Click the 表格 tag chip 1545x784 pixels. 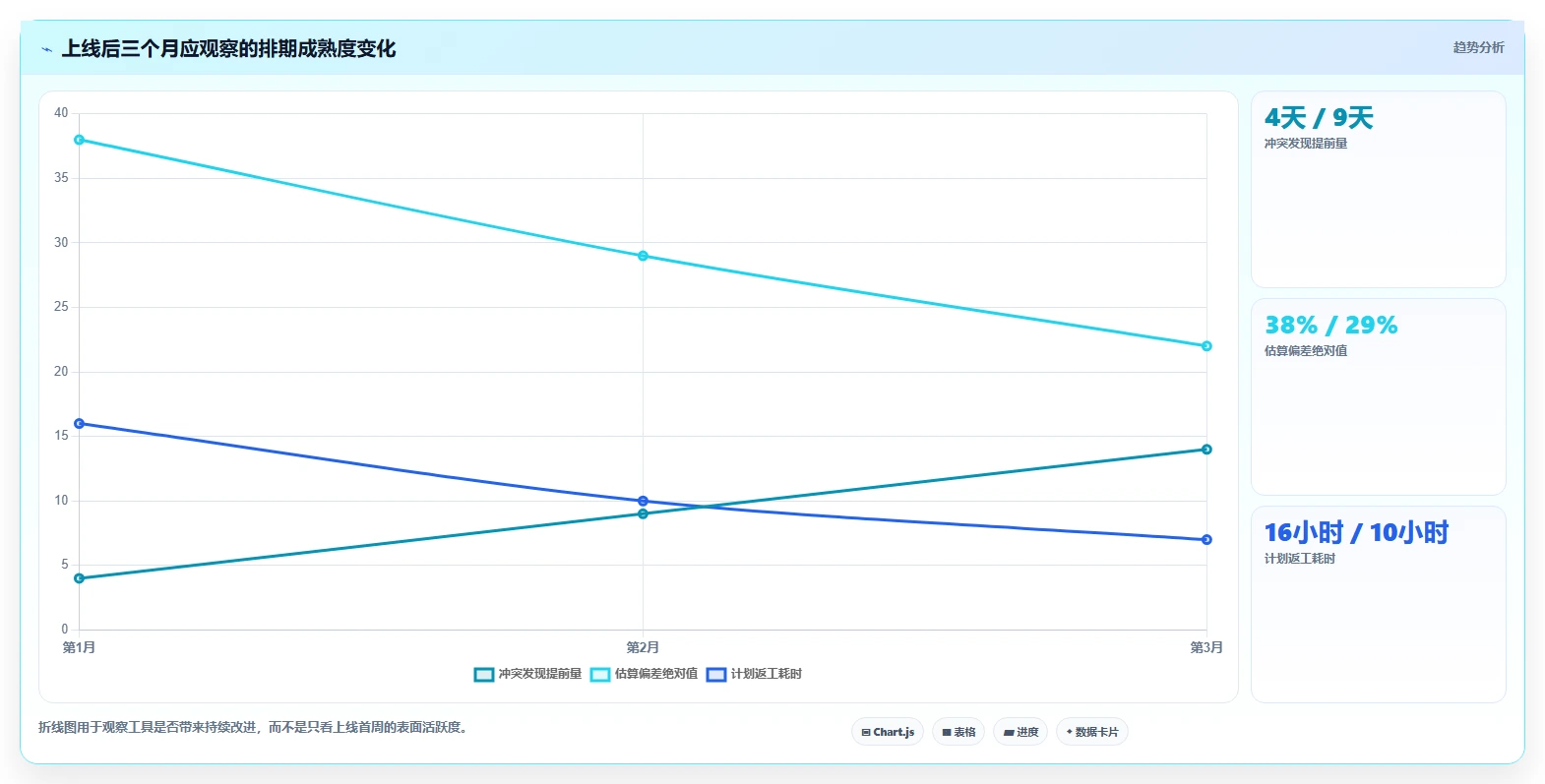click(x=958, y=732)
